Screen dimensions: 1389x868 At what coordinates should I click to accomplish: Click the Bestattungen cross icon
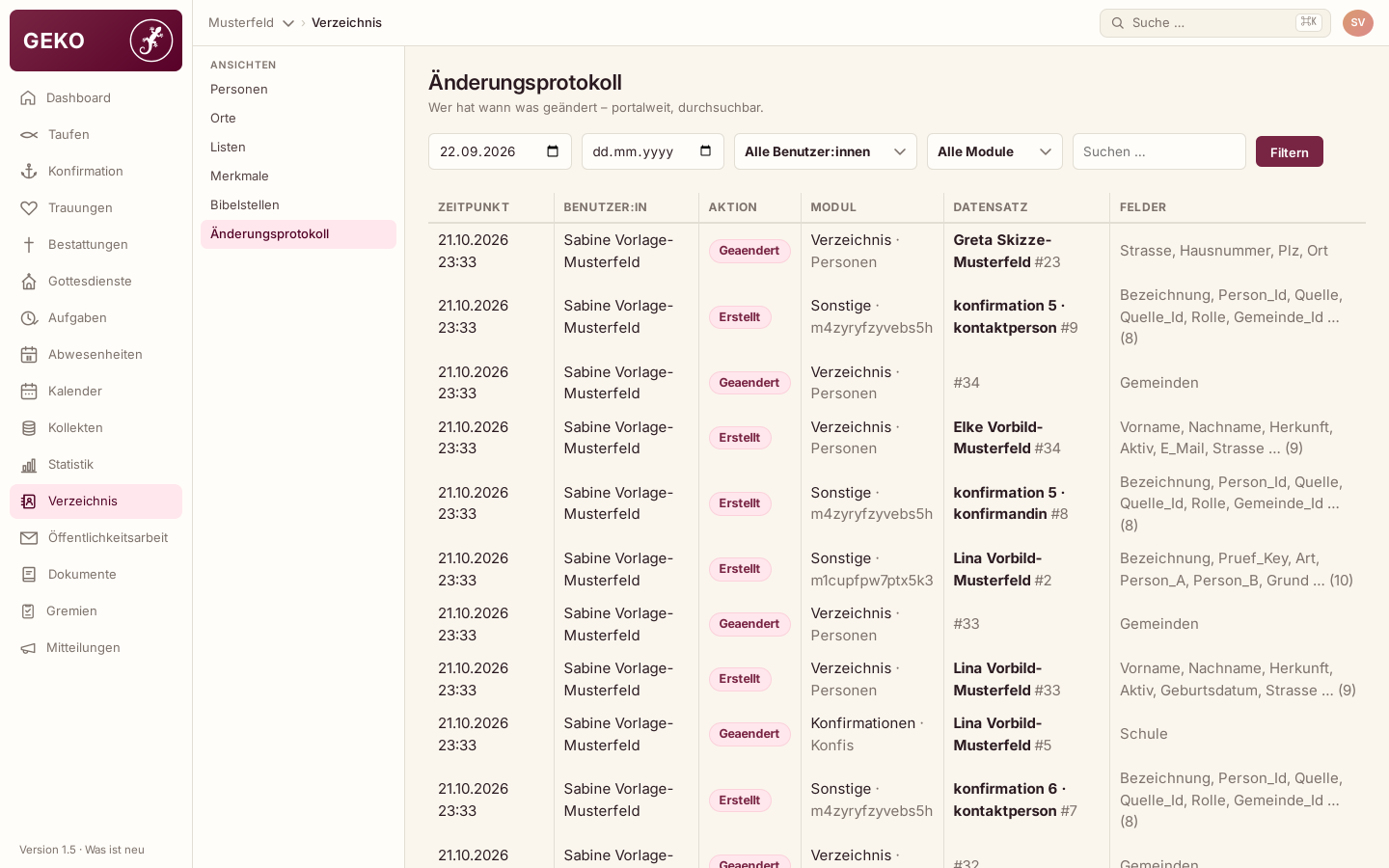click(29, 244)
